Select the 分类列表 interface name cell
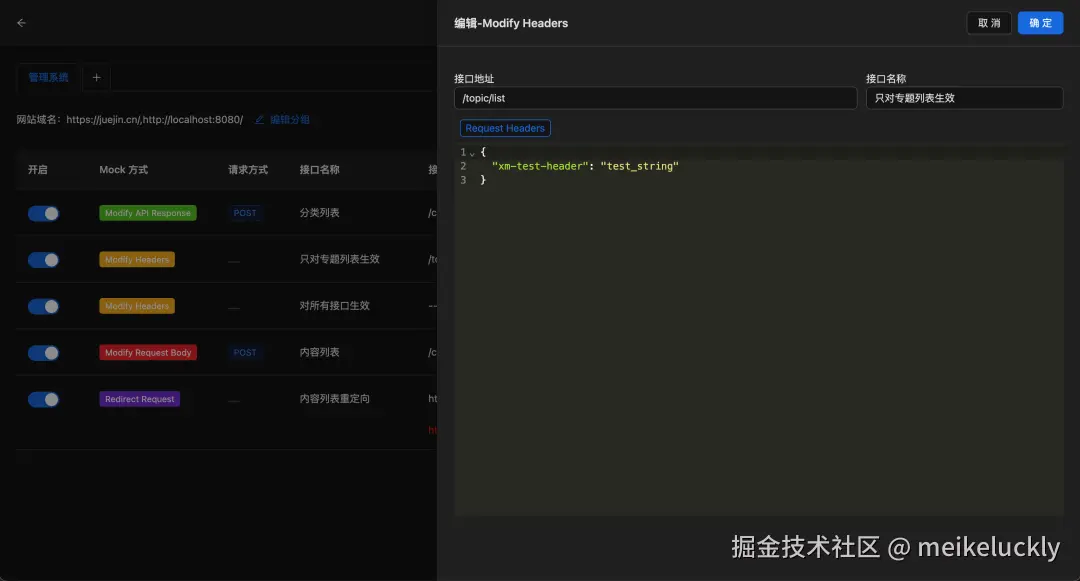The width and height of the screenshot is (1080, 581). (320, 213)
